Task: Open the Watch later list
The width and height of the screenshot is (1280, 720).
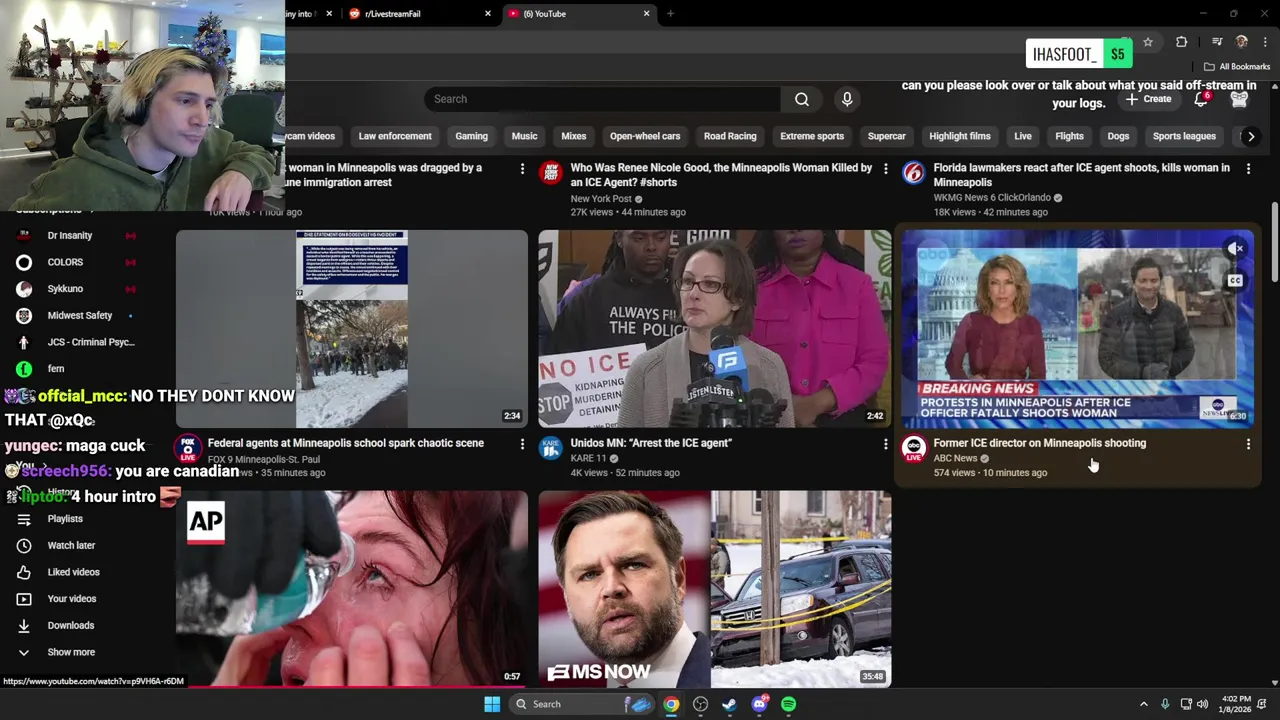Action: point(71,546)
